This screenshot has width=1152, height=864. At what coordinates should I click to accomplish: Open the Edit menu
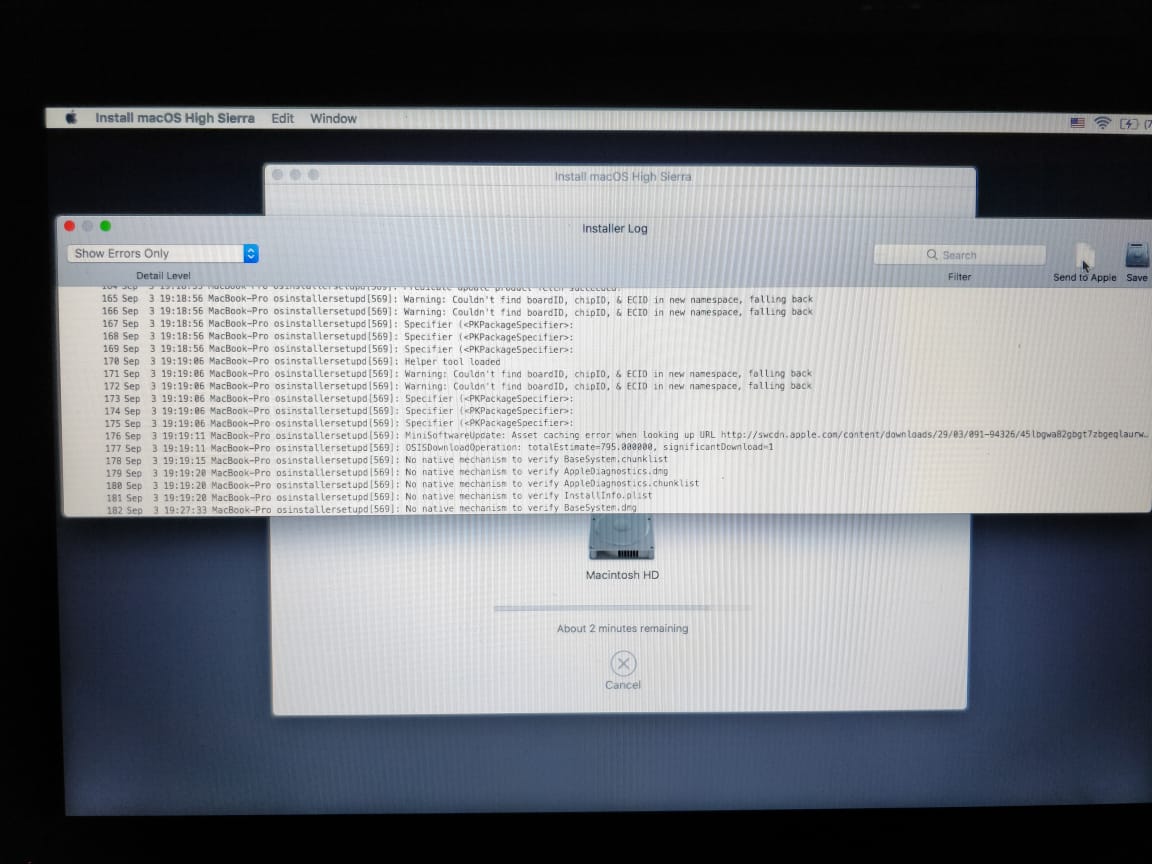282,118
